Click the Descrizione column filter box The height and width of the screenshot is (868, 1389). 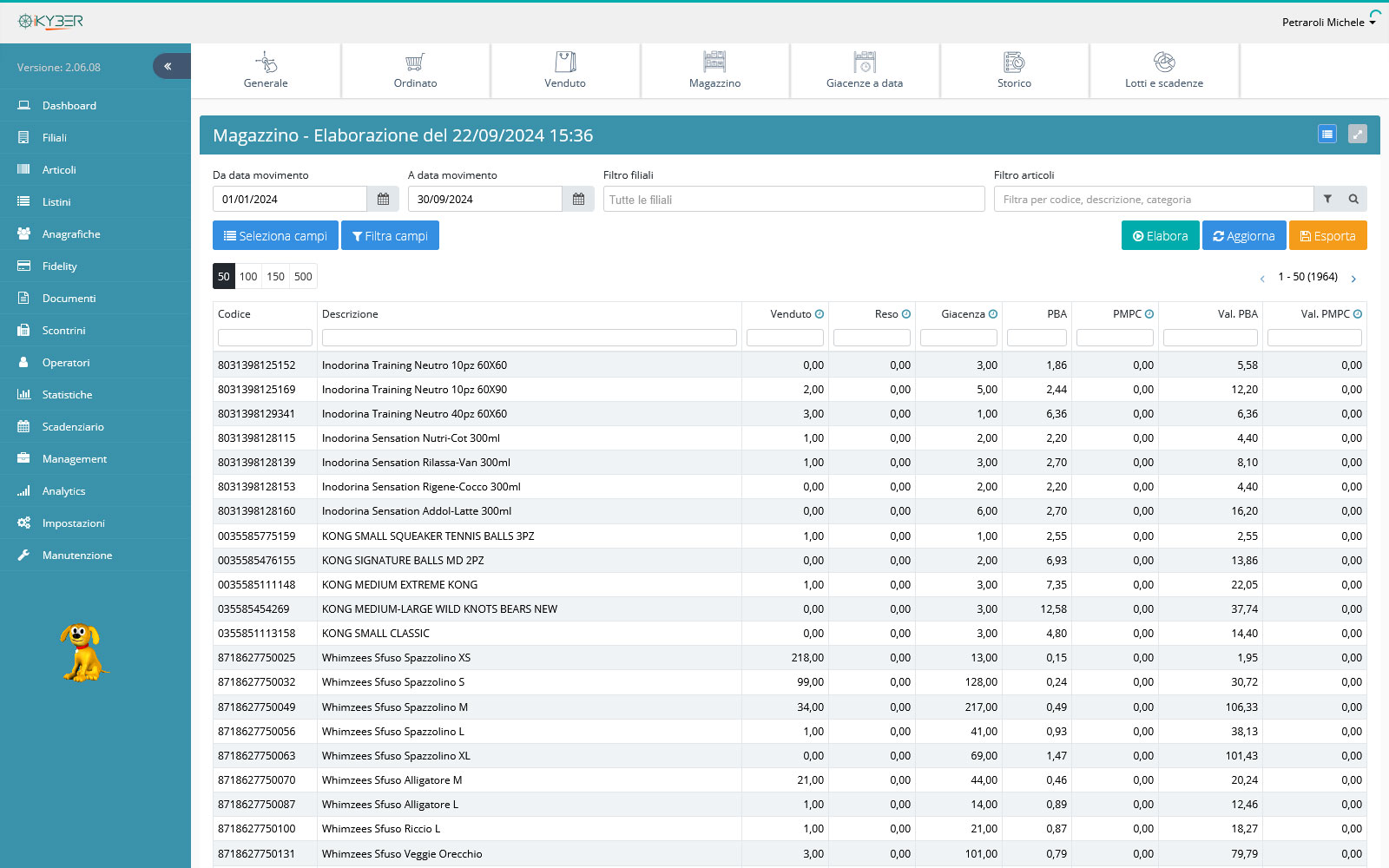(530, 338)
